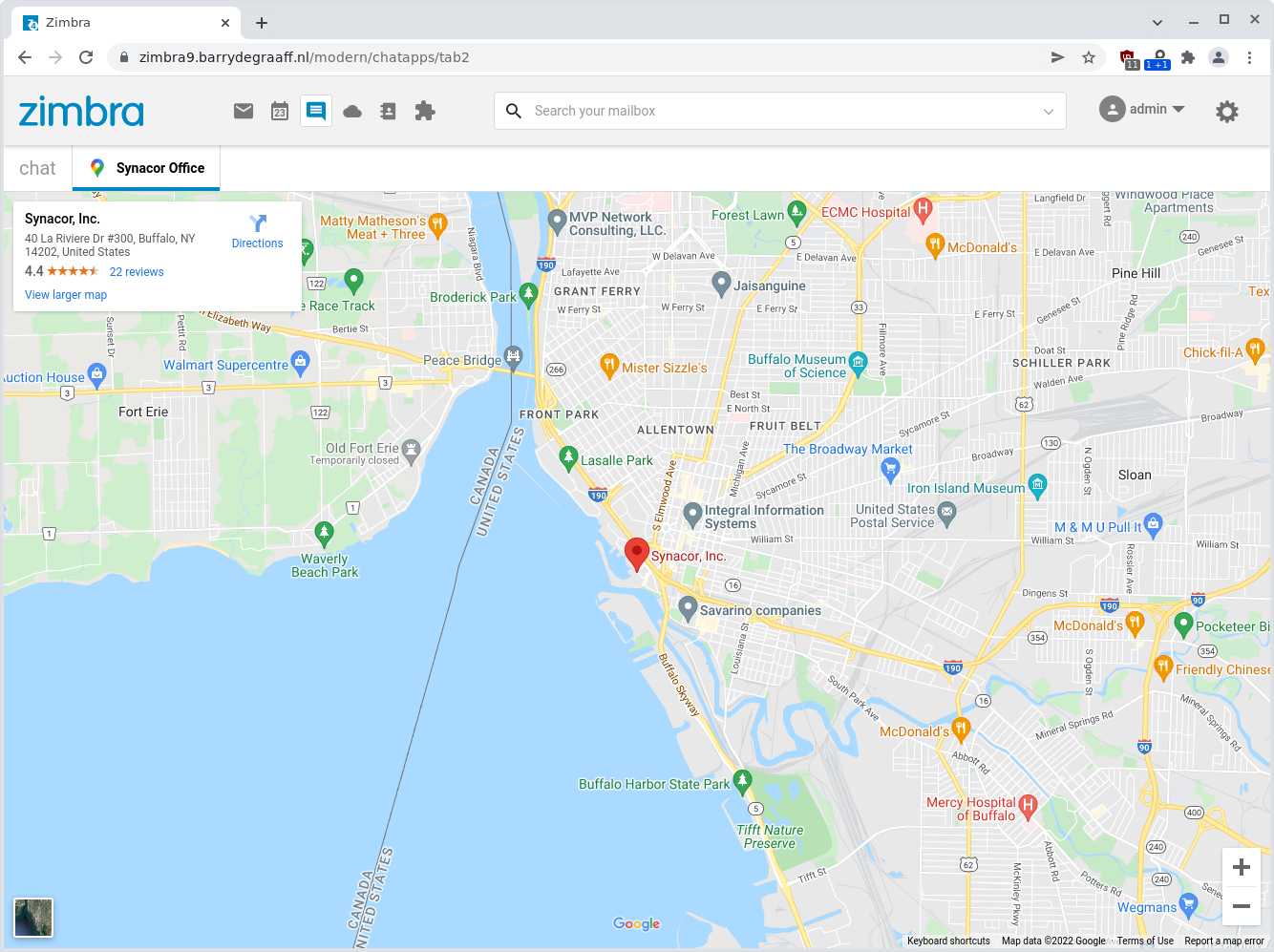The width and height of the screenshot is (1274, 952).
Task: Click the Lasalle Park tree marker
Action: (x=568, y=457)
